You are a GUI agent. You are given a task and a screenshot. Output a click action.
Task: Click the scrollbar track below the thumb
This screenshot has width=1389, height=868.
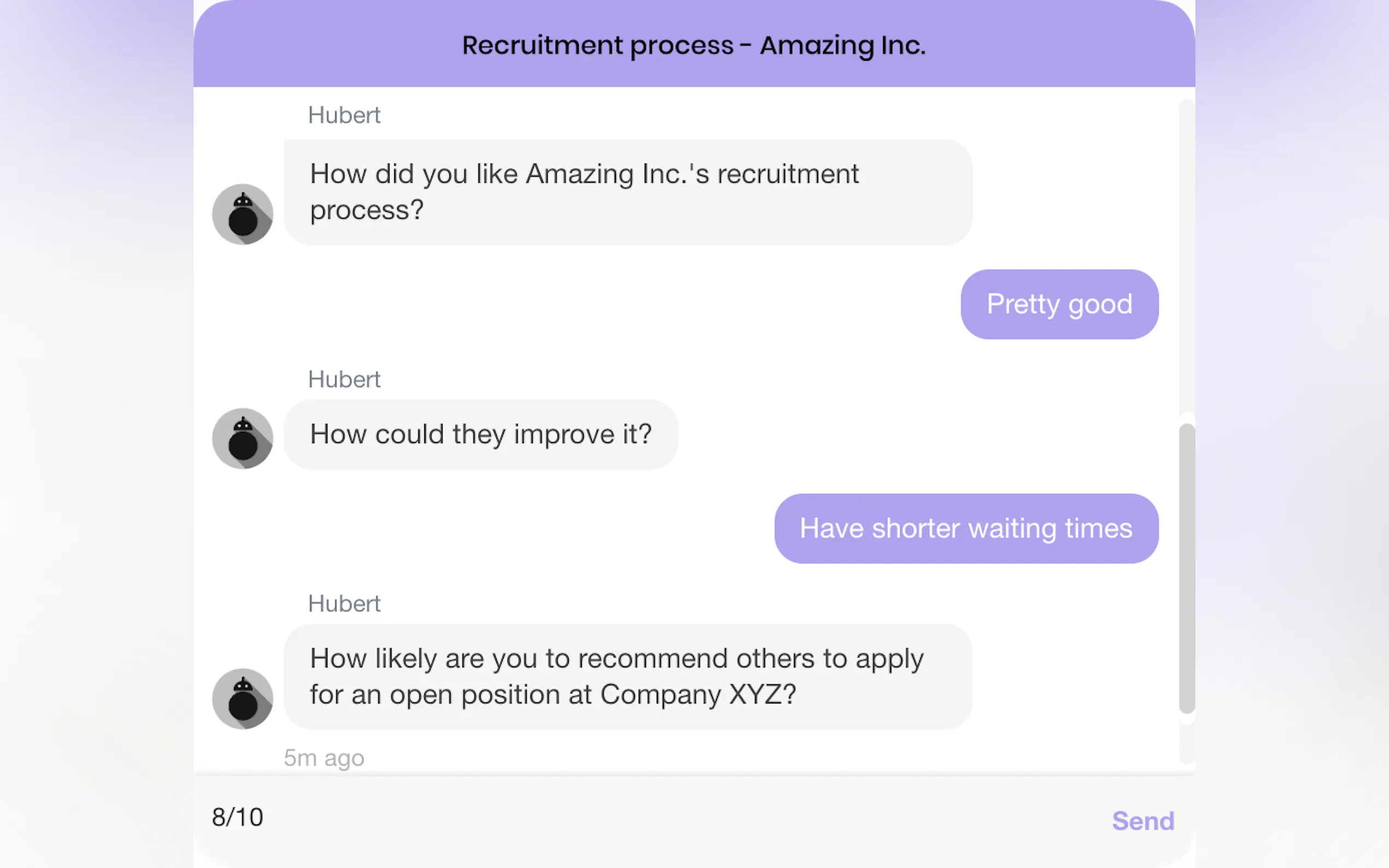[1186, 743]
